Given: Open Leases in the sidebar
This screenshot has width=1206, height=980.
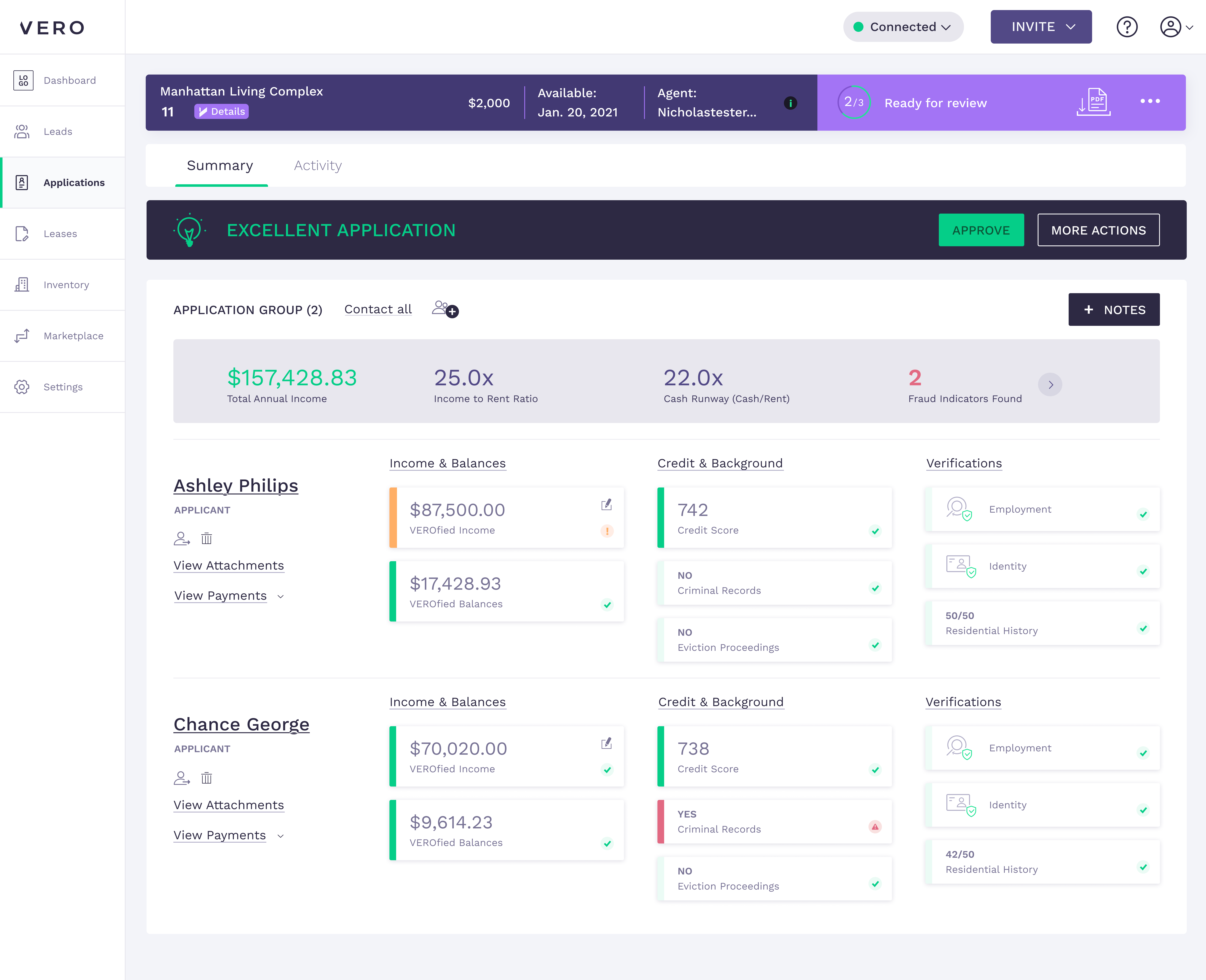Looking at the screenshot, I should [60, 234].
